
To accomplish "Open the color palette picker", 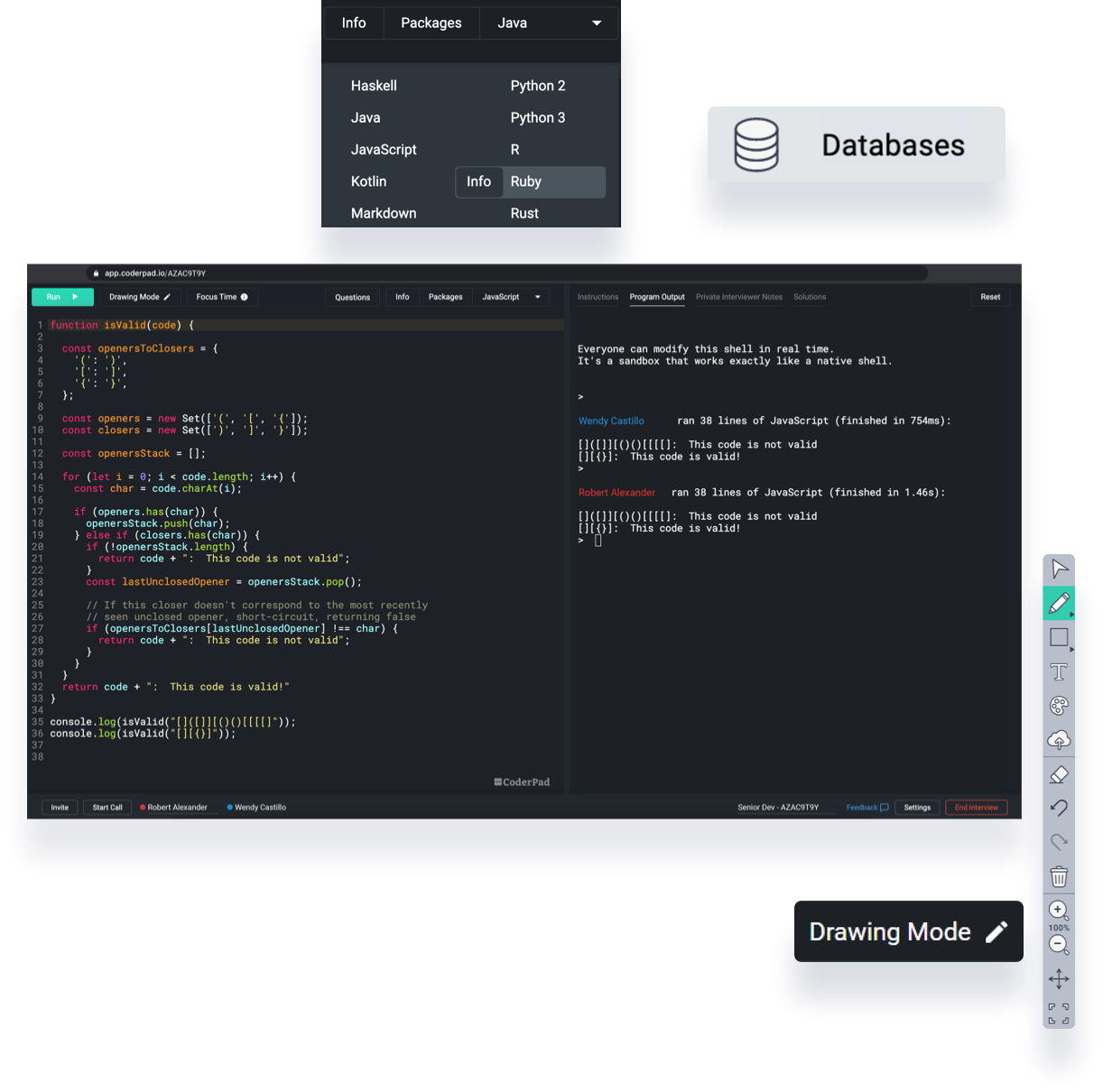I will 1059,706.
